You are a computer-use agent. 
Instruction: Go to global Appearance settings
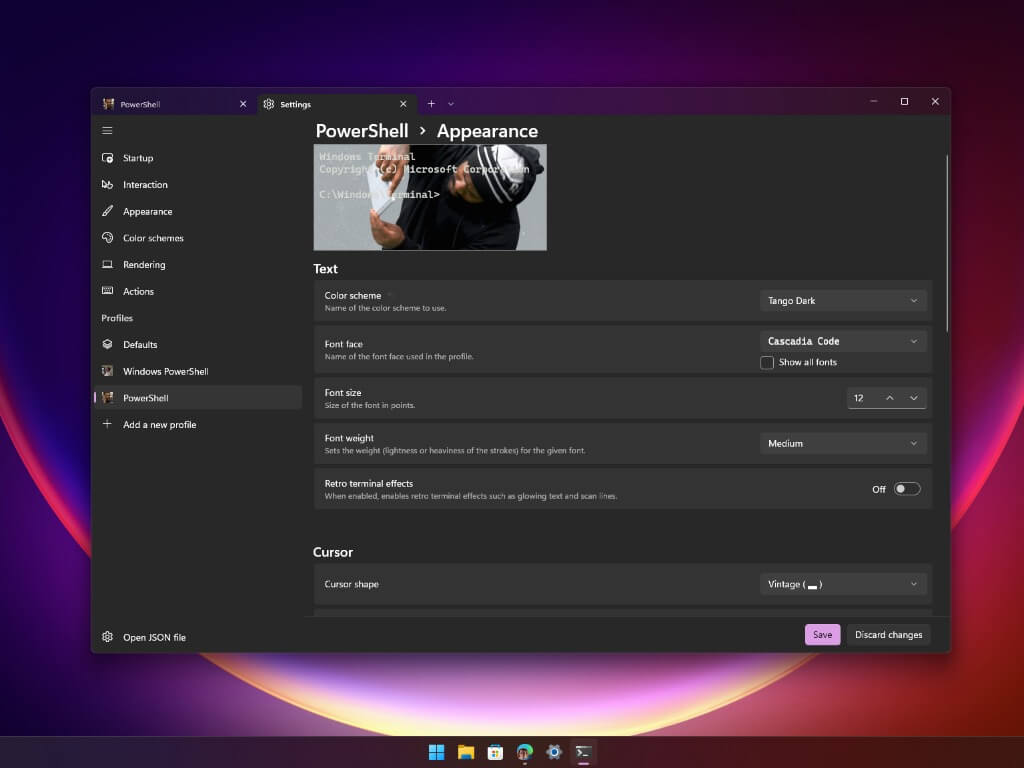coord(199,211)
